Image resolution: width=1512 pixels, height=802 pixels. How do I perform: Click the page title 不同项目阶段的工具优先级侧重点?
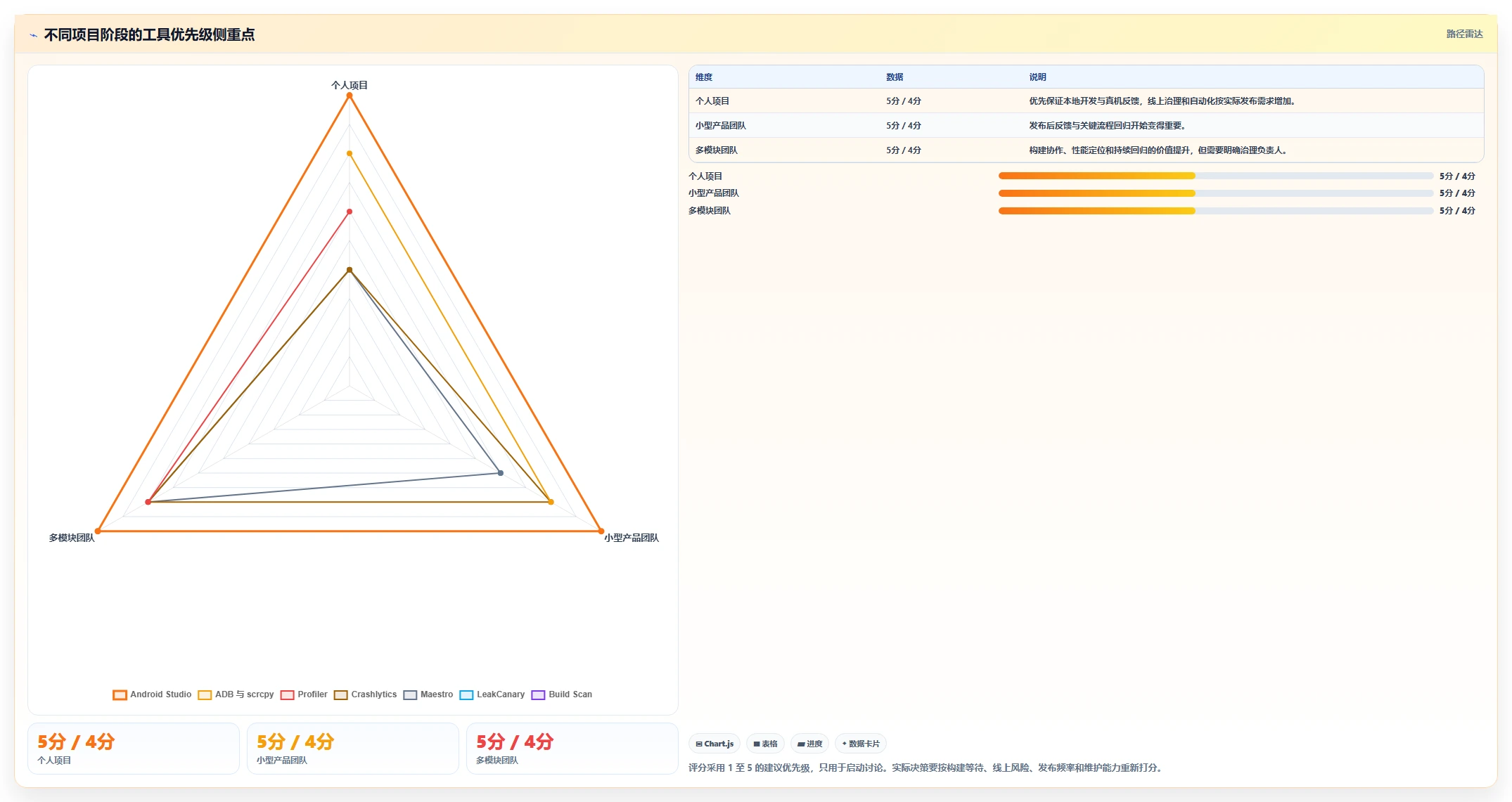tap(149, 35)
